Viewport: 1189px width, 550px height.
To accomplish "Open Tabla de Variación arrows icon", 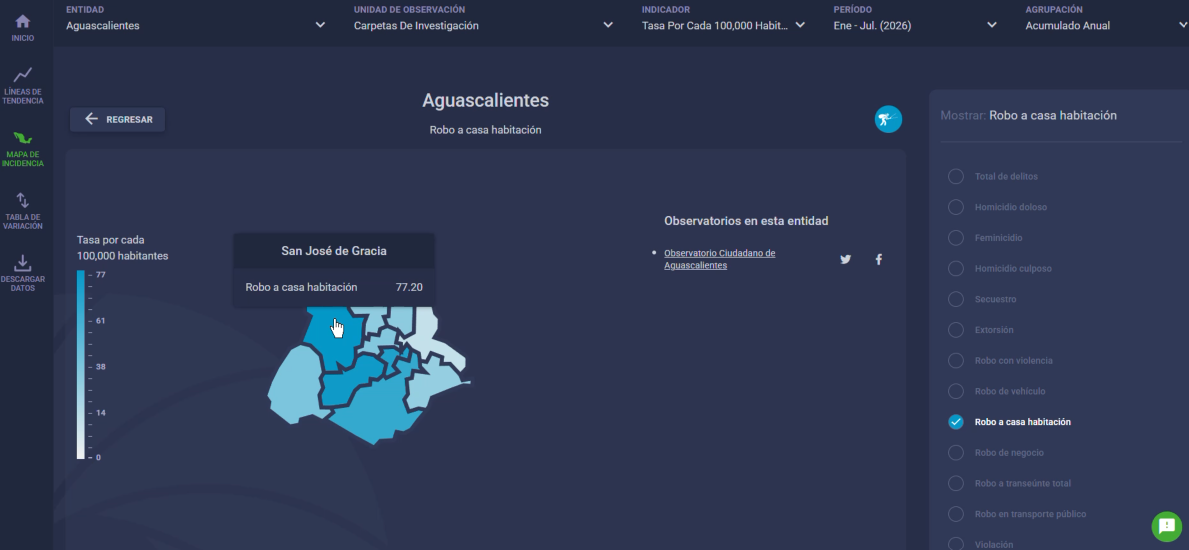I will click(x=23, y=200).
